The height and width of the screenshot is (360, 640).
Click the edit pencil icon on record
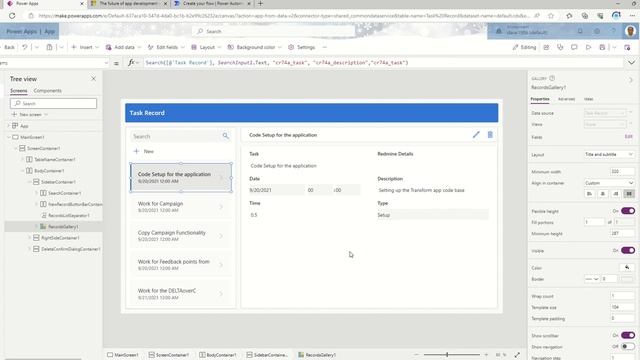click(476, 135)
